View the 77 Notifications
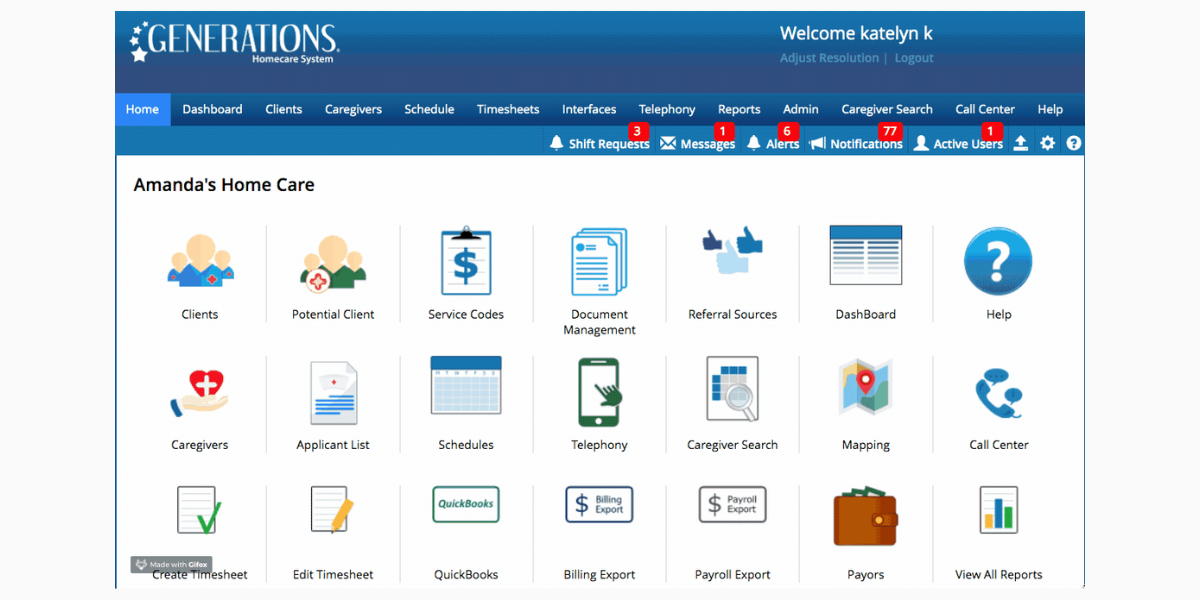Screen dimensions: 1200x600 pyautogui.click(x=856, y=143)
